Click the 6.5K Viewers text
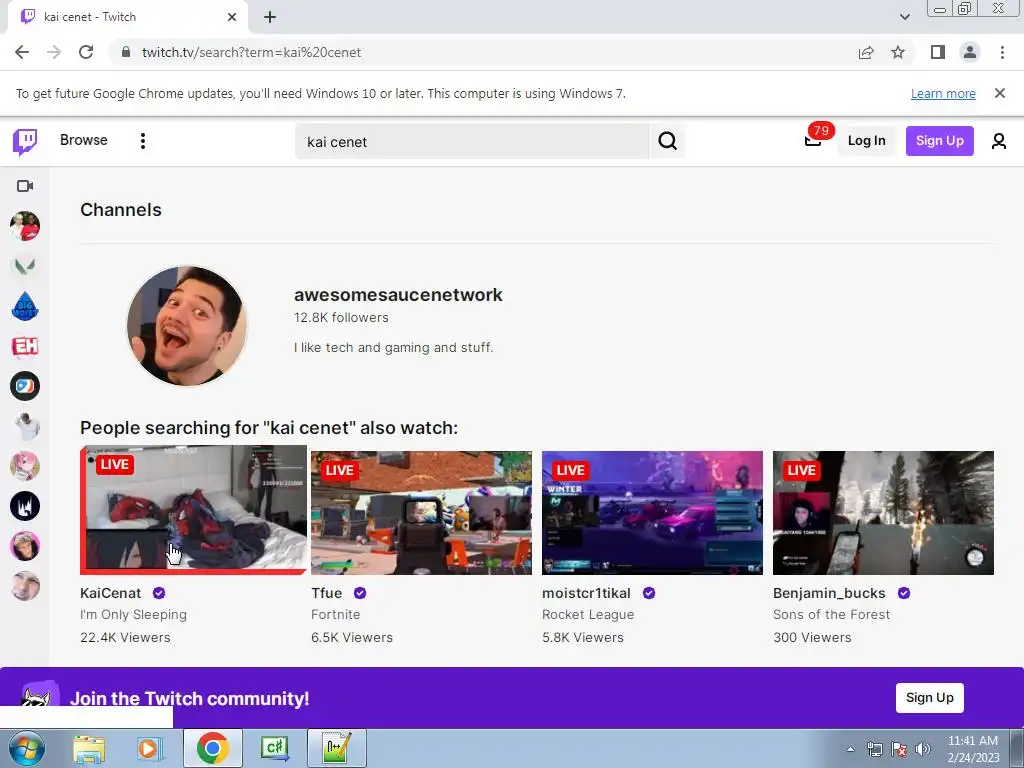The width and height of the screenshot is (1024, 768). point(352,637)
